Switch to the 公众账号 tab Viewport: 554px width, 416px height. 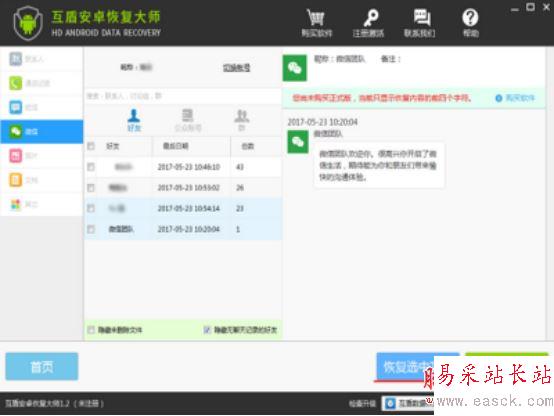point(188,120)
